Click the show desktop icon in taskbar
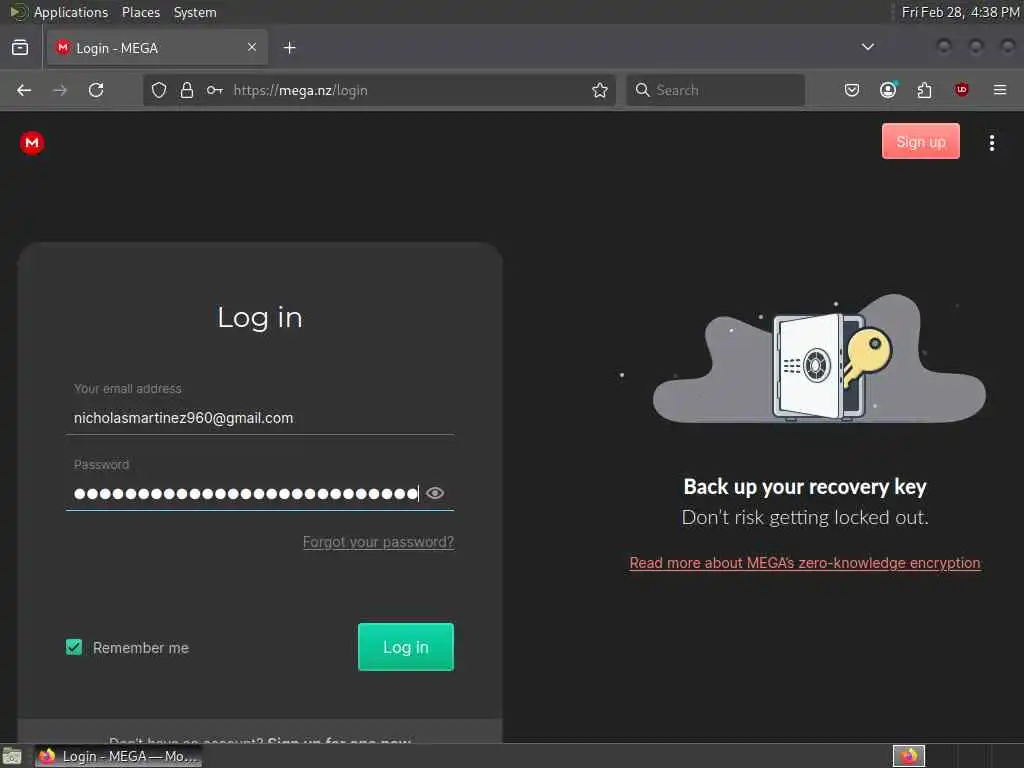Screen dimensions: 1024x768 point(12,756)
